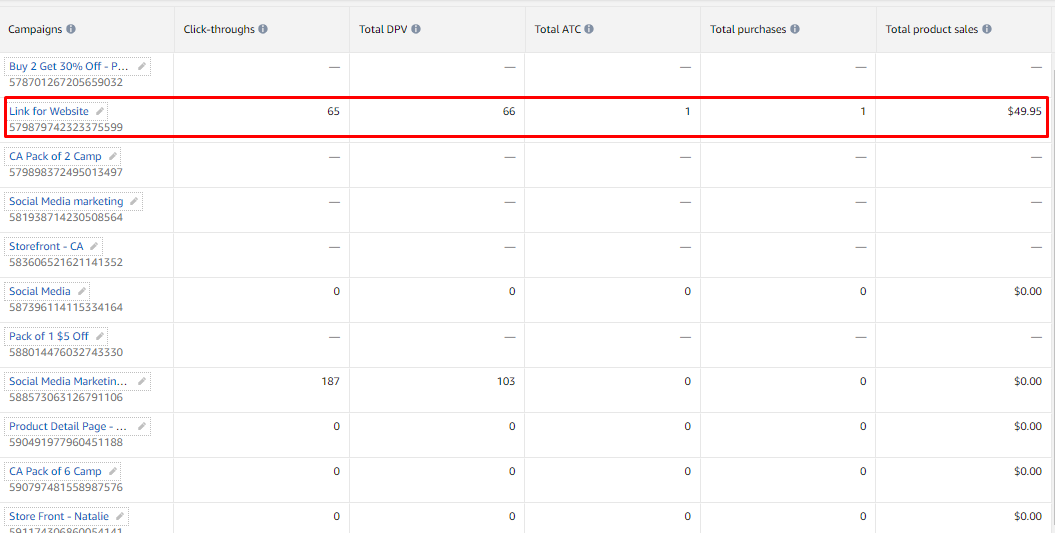
Task: Click pencil icon for CA Pack of 2 Camp
Action: coord(112,156)
